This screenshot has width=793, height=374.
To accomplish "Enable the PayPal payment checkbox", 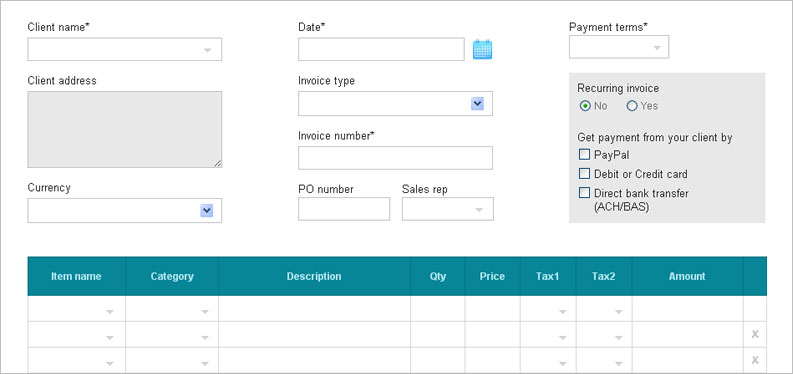I will point(585,155).
